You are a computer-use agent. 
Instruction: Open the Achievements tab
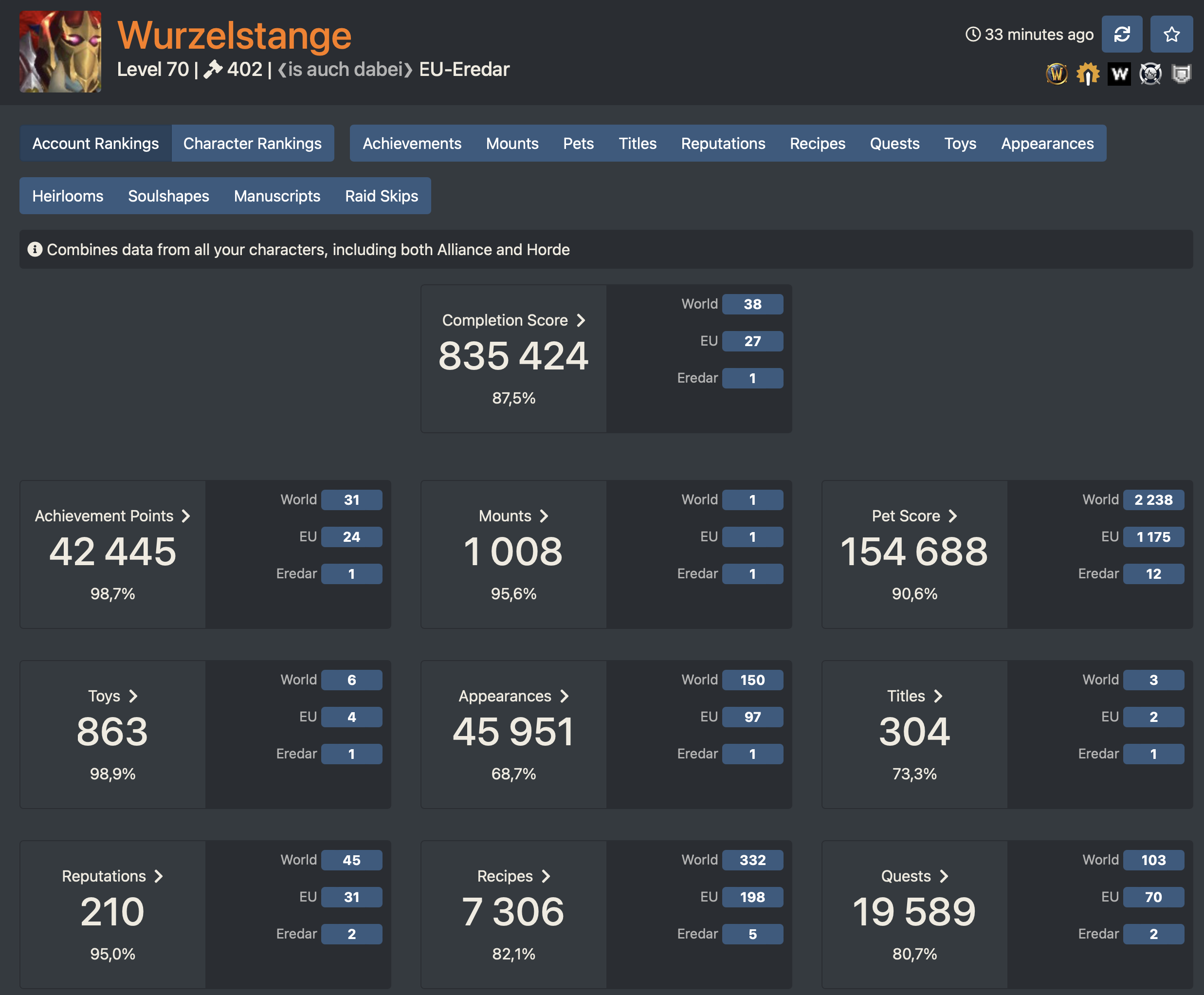pos(411,143)
